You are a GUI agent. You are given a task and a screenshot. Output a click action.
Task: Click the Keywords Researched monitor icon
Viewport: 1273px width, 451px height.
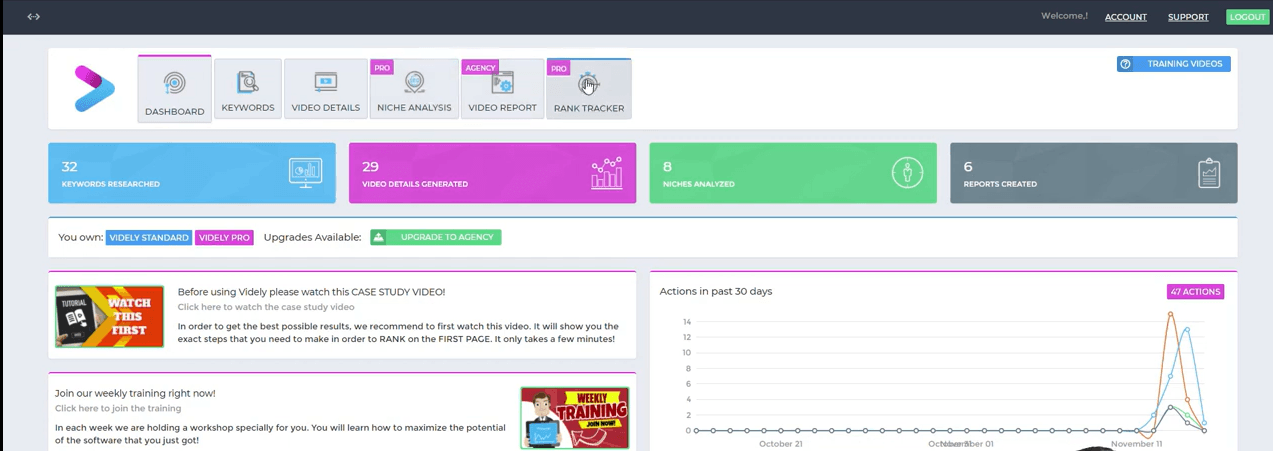(305, 173)
